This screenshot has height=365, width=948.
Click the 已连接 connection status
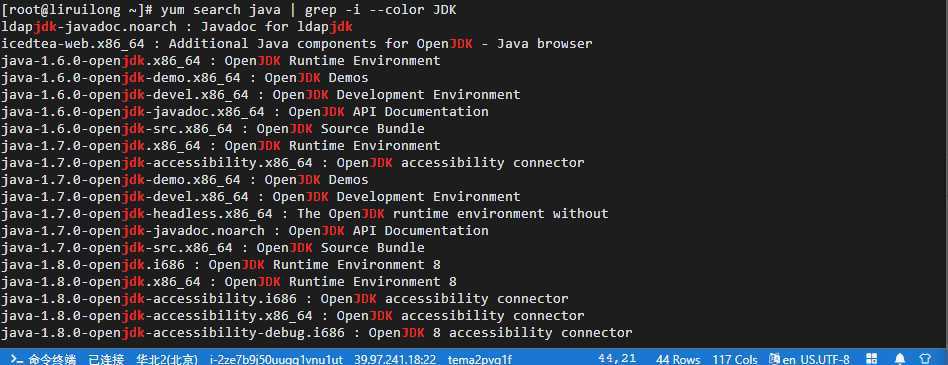[x=106, y=360]
